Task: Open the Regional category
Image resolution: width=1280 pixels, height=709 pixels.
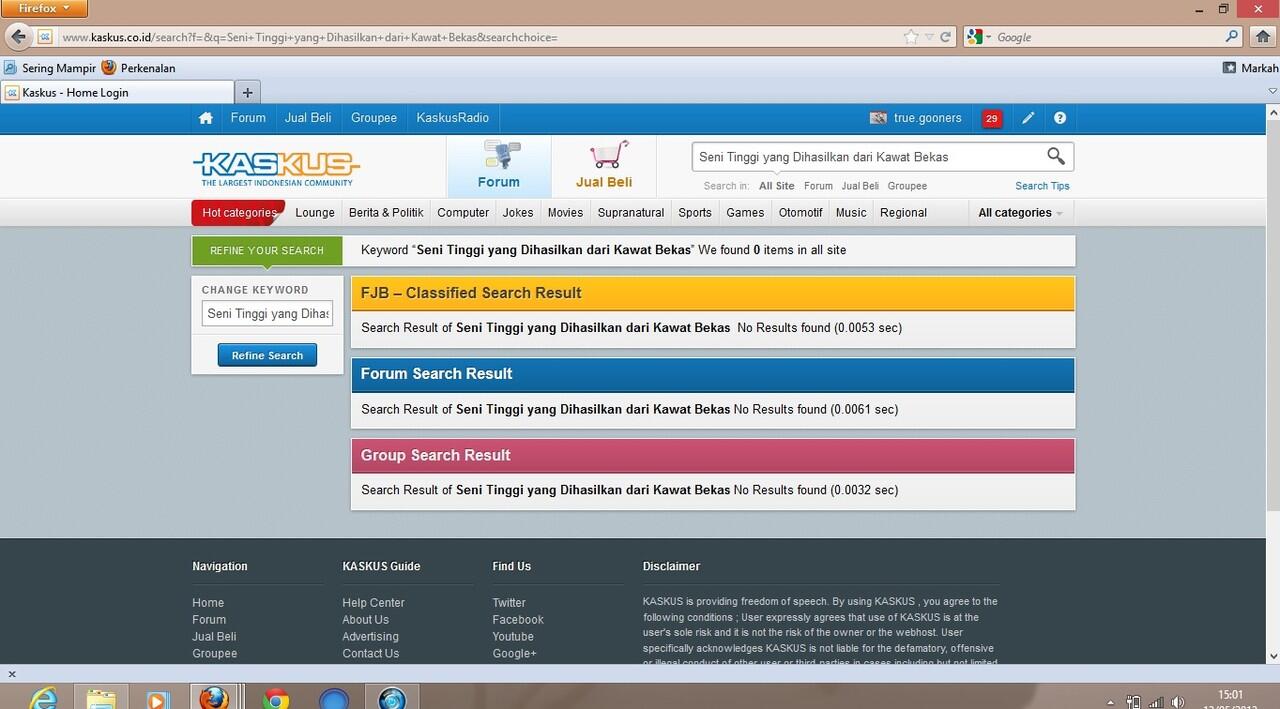Action: pyautogui.click(x=904, y=213)
